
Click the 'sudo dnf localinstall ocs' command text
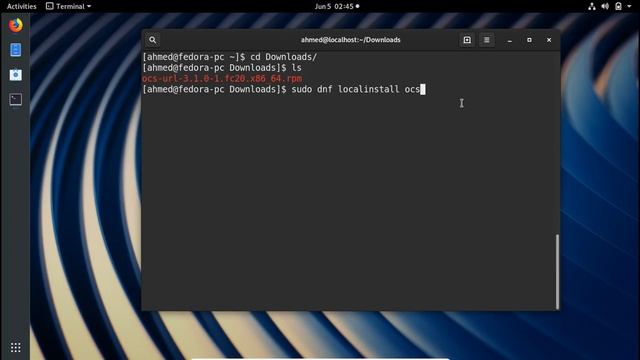[356, 89]
